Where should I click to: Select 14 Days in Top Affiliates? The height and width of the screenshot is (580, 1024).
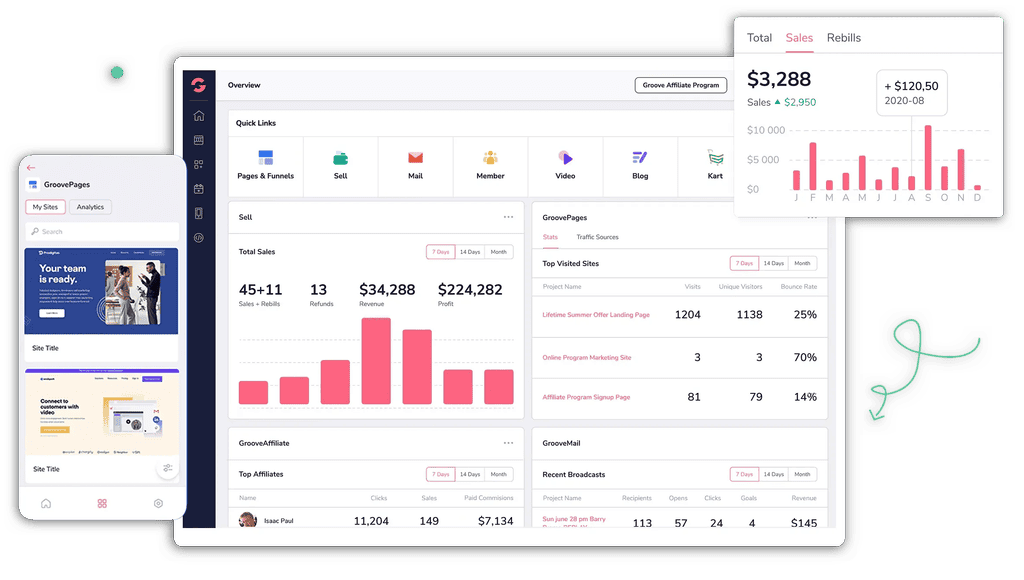pos(470,474)
